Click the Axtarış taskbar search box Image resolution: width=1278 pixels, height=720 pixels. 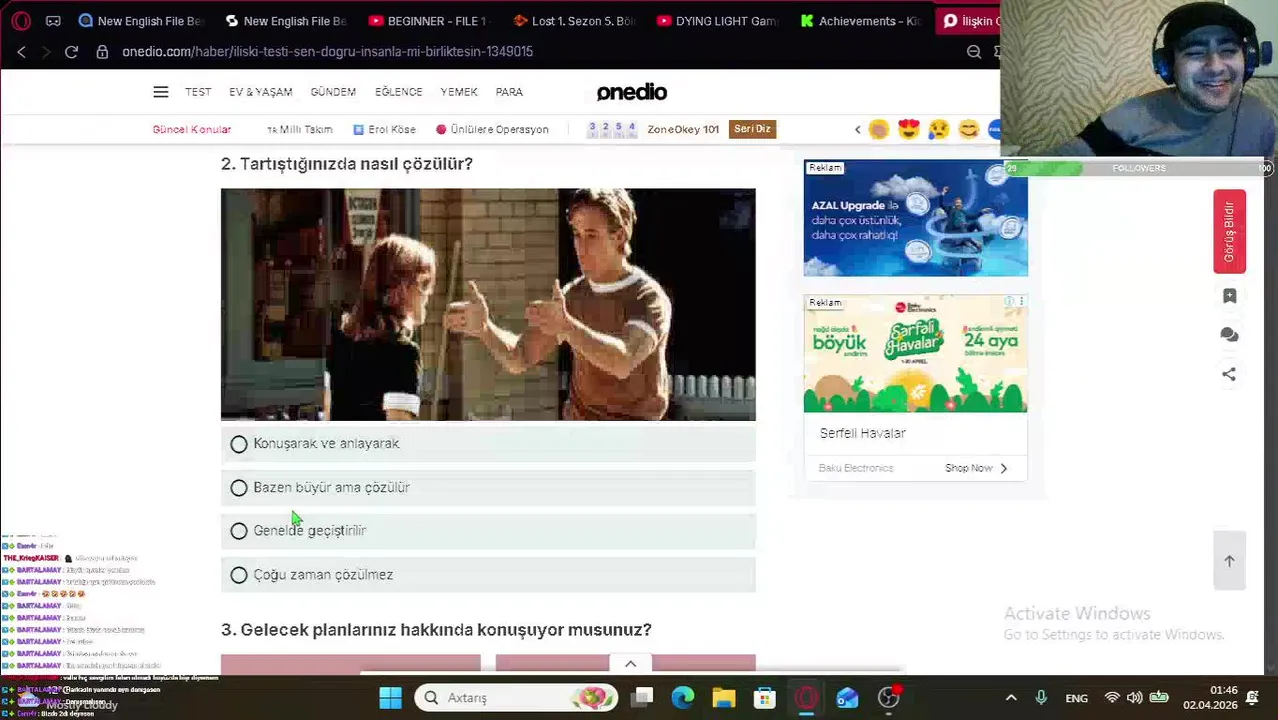pos(517,697)
